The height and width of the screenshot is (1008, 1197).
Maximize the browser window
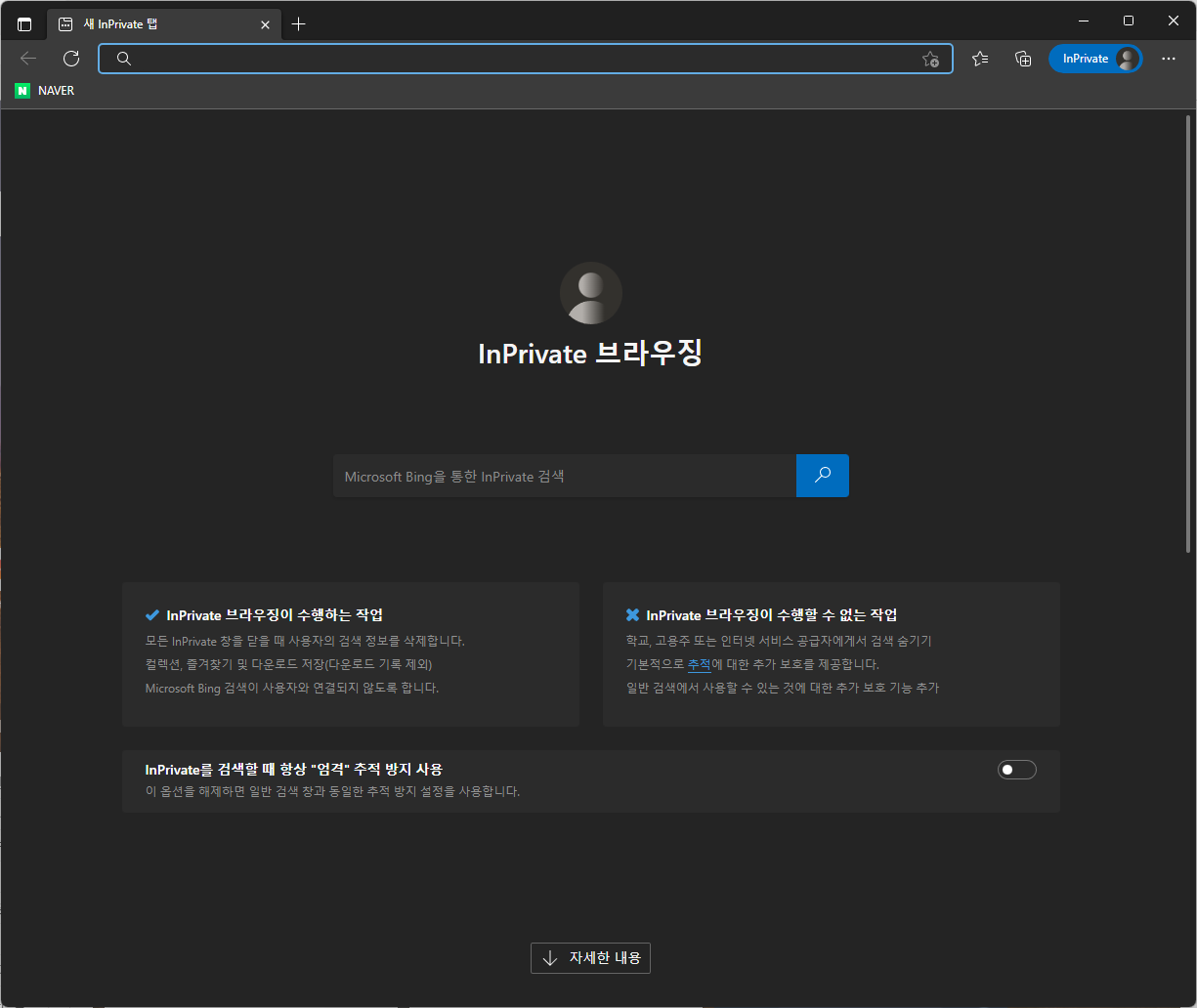point(1129,21)
